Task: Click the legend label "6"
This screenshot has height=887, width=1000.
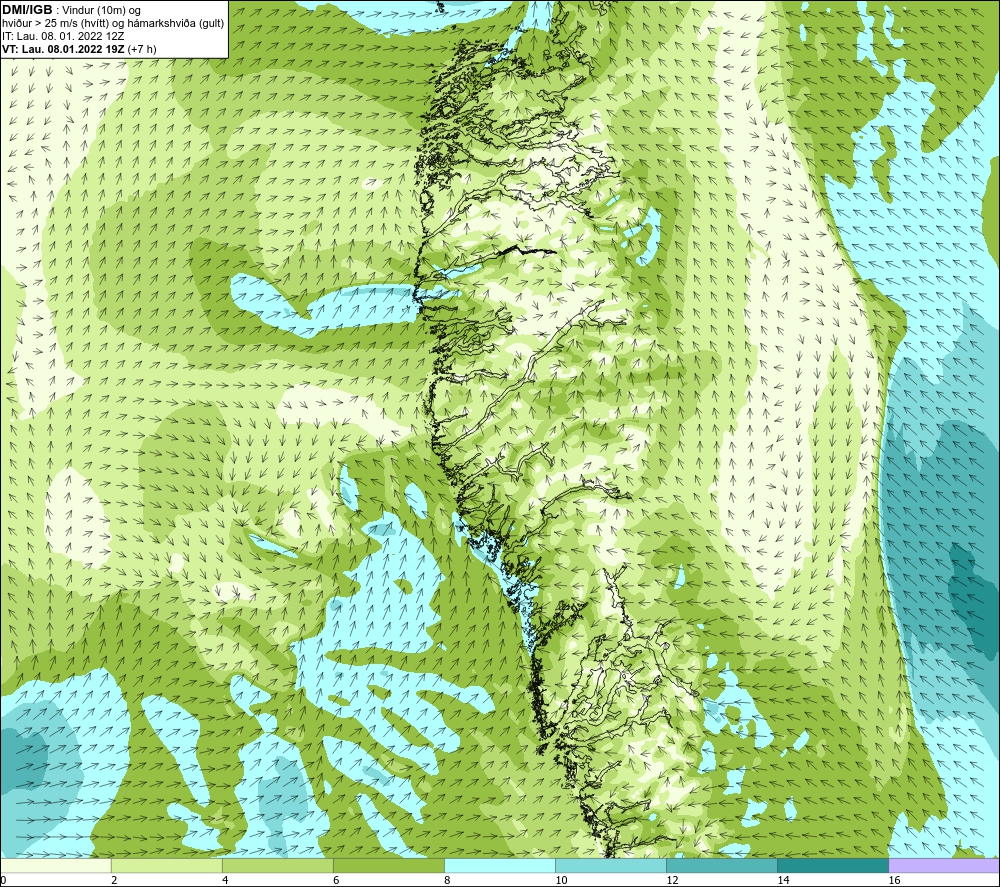Action: 336,880
